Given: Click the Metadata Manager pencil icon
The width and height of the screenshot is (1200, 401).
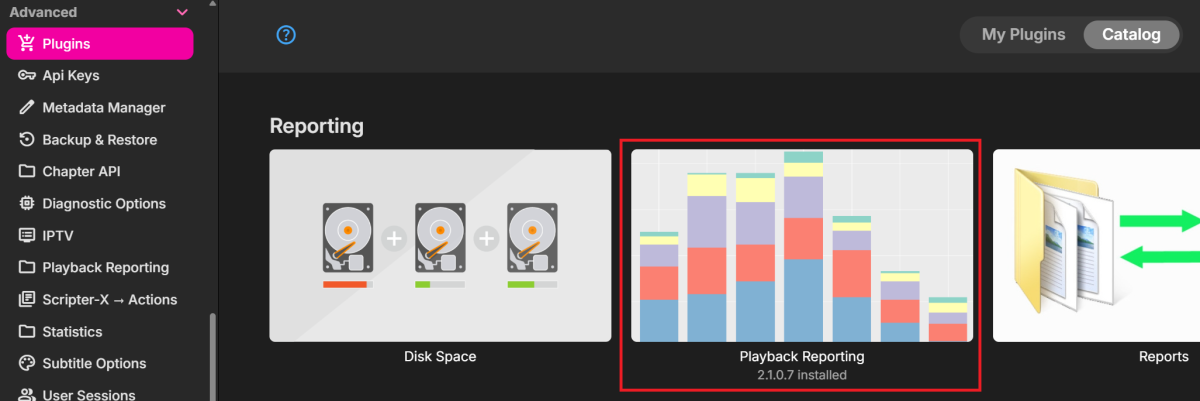Looking at the screenshot, I should click(27, 108).
